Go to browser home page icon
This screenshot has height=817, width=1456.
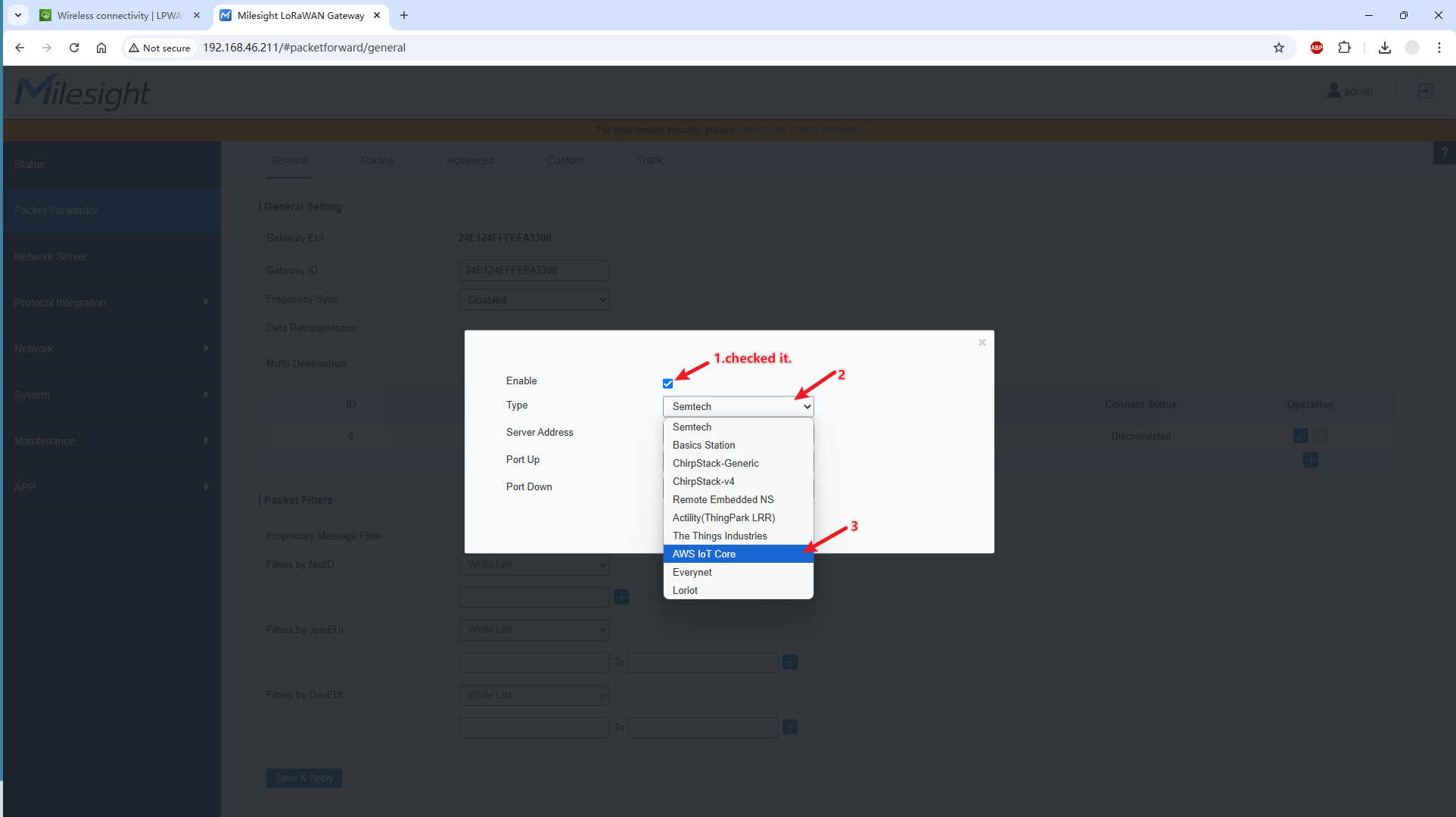[101, 48]
